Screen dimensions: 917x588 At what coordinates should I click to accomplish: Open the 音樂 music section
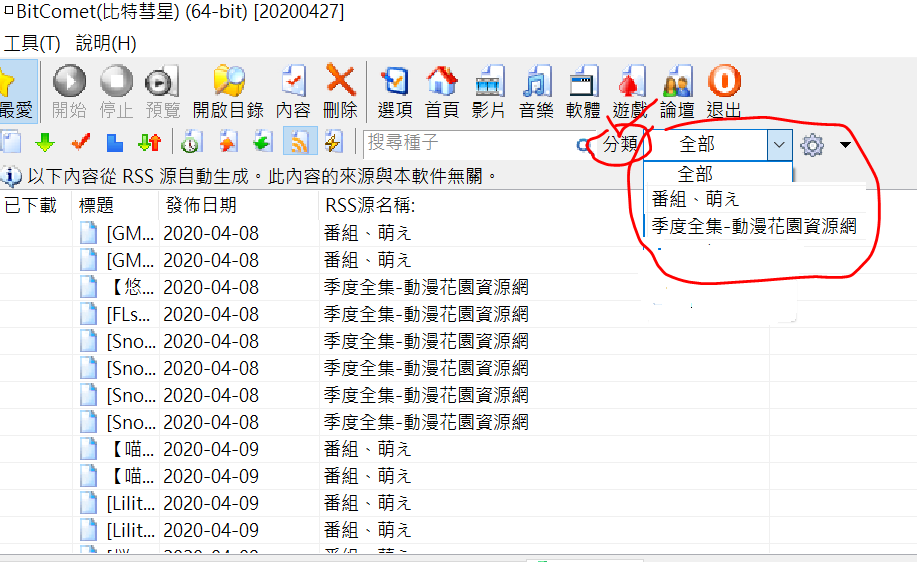536,91
